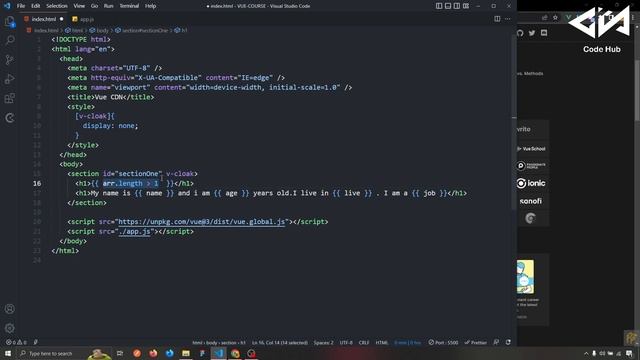The width and height of the screenshot is (640, 360).
Task: Open the bottom extension icon in the activity bar
Action: [x=9, y=118]
